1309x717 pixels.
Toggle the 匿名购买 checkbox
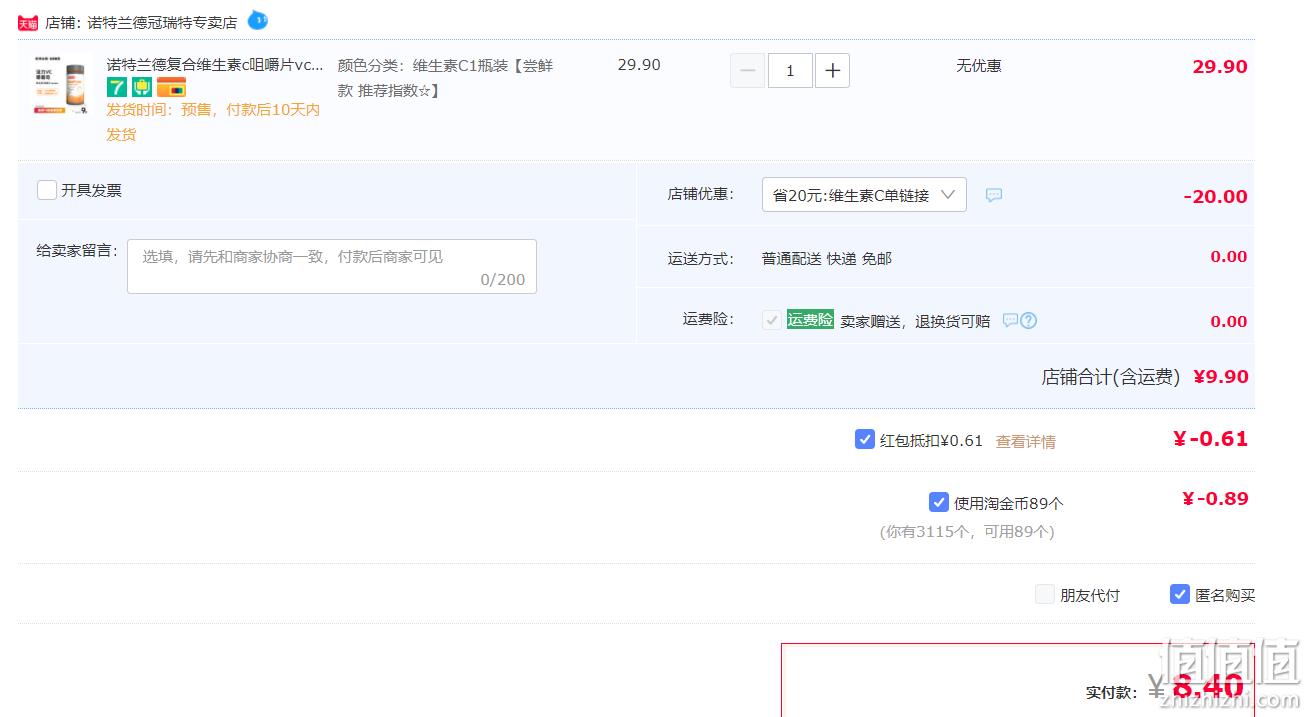tap(1180, 594)
